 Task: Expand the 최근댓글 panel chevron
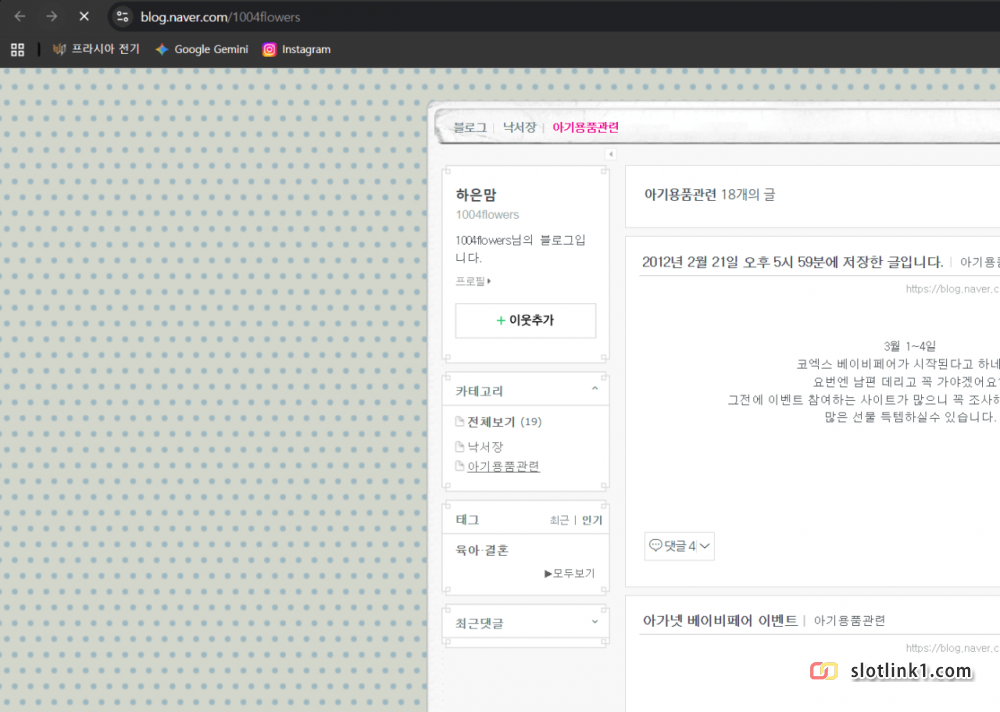coord(595,621)
